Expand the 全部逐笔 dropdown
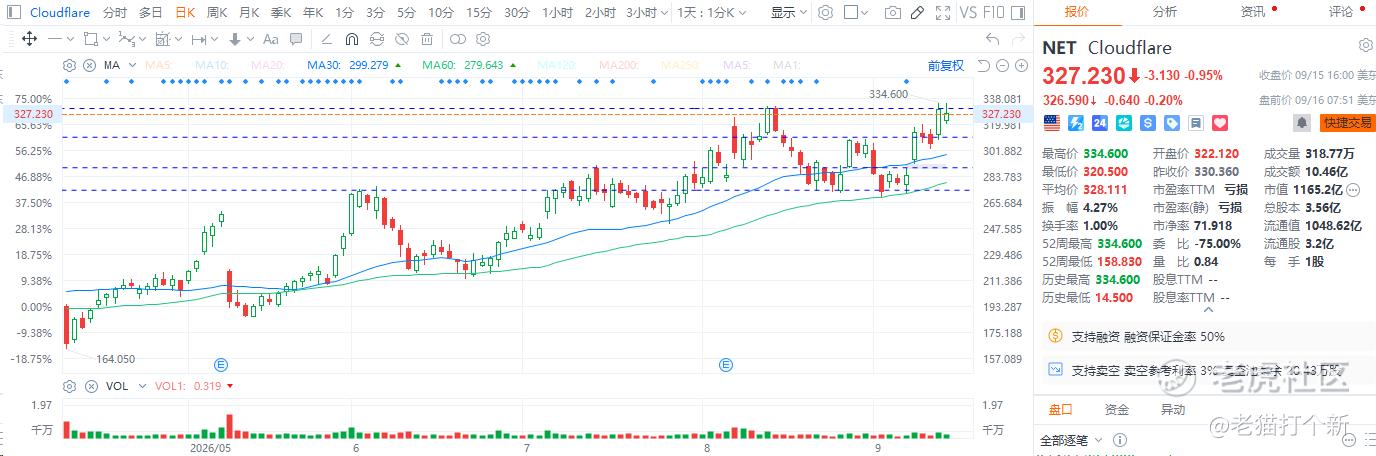Screen dimensions: 1376x456 coord(1071,440)
